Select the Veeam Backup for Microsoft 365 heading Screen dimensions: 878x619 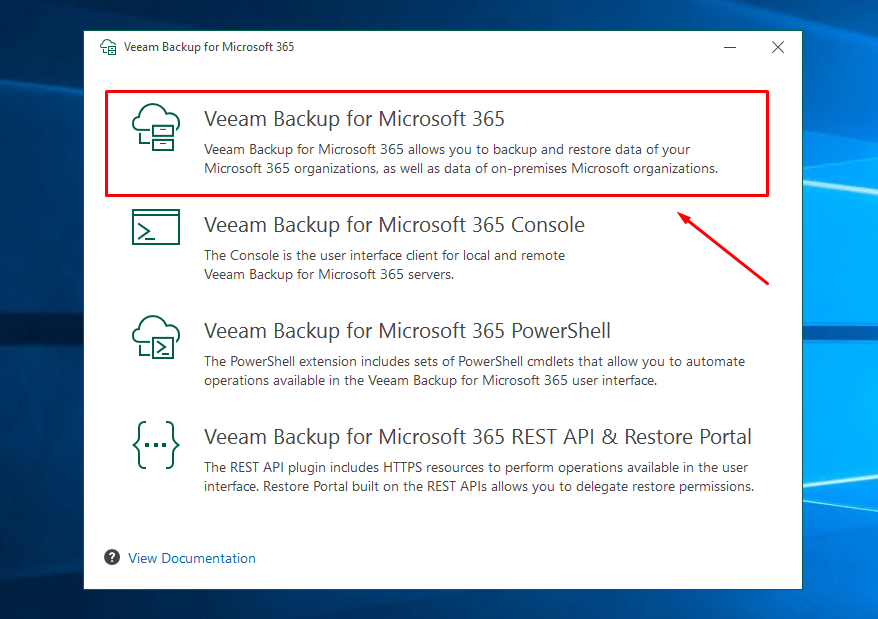[354, 119]
